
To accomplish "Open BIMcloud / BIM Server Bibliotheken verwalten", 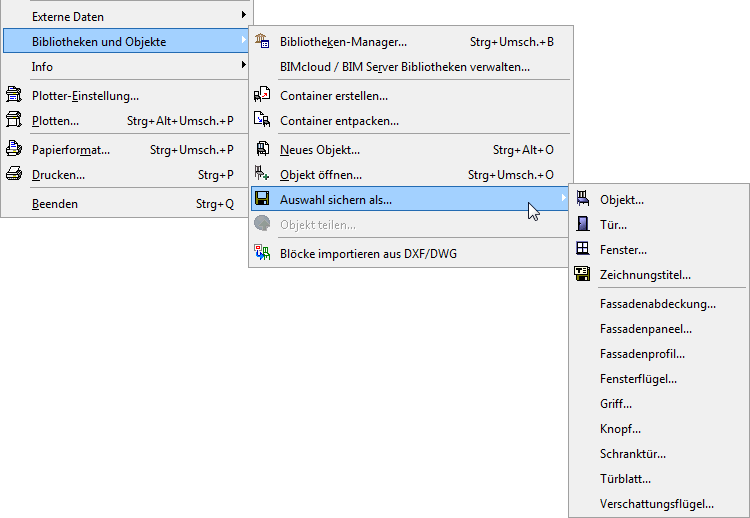I will click(x=405, y=67).
